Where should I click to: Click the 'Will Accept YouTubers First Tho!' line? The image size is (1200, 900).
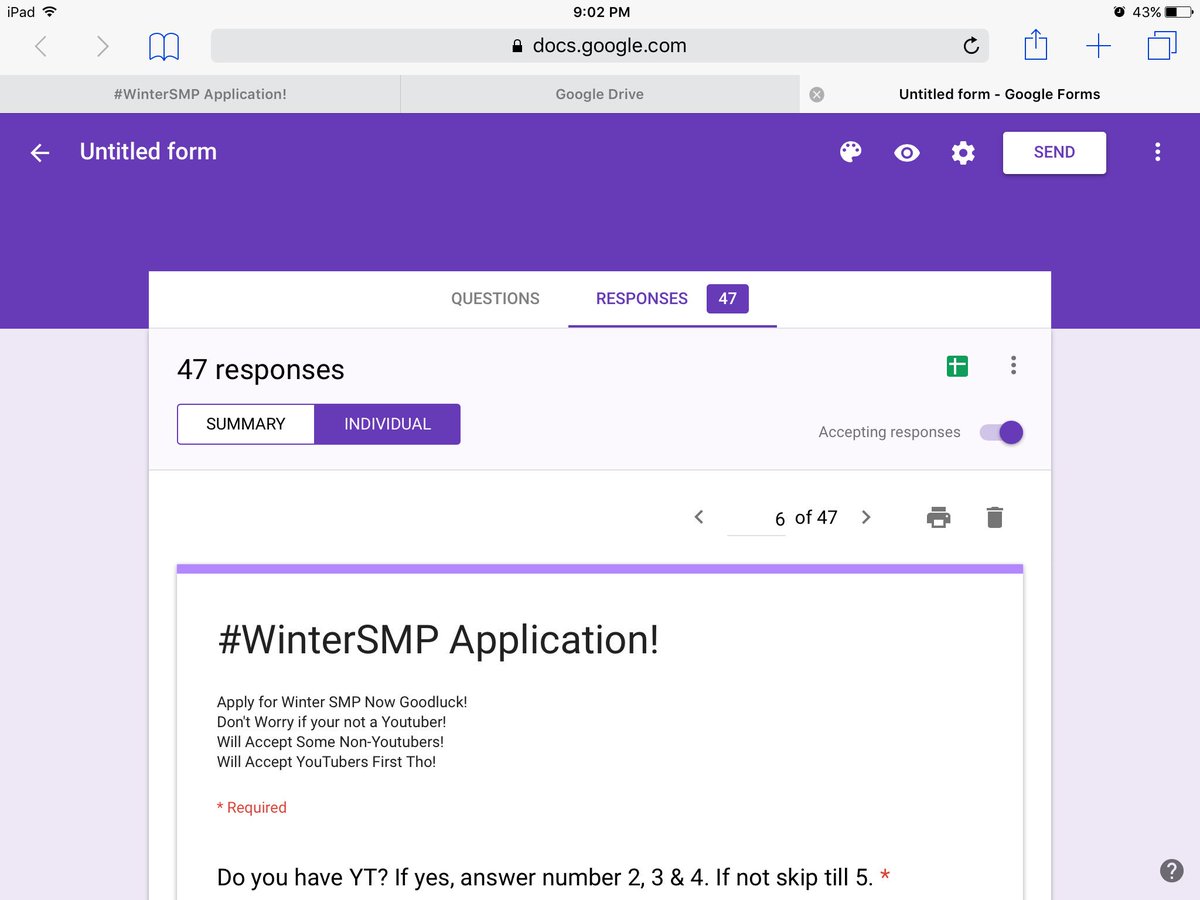[326, 762]
